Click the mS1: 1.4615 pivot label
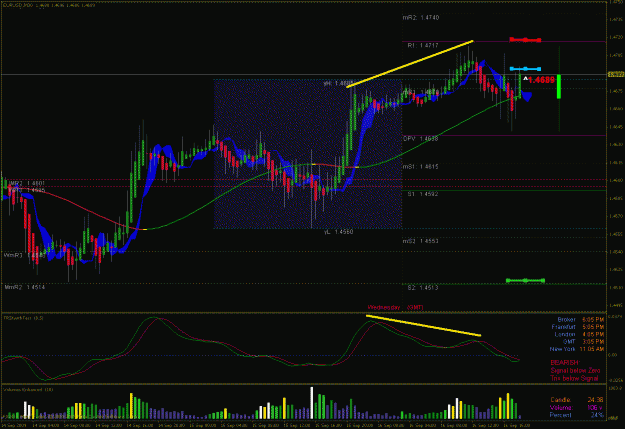 coord(421,167)
